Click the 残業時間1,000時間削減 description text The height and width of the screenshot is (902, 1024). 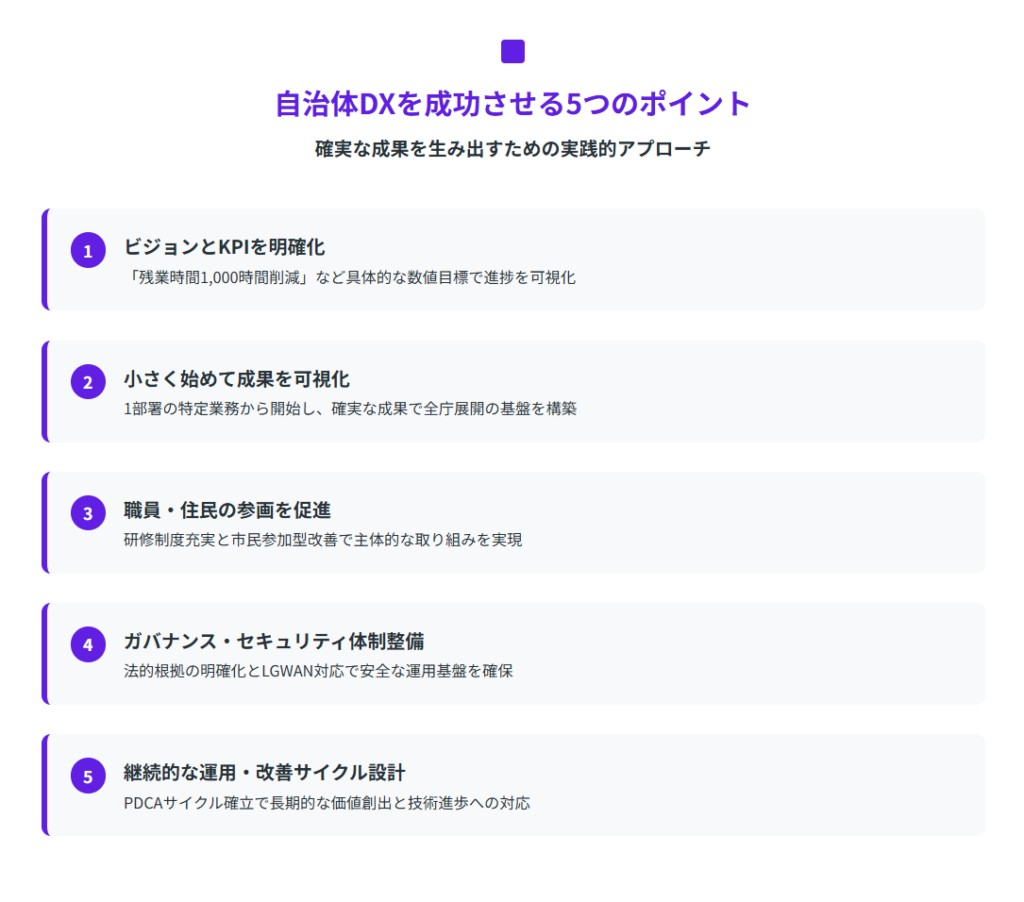click(349, 277)
